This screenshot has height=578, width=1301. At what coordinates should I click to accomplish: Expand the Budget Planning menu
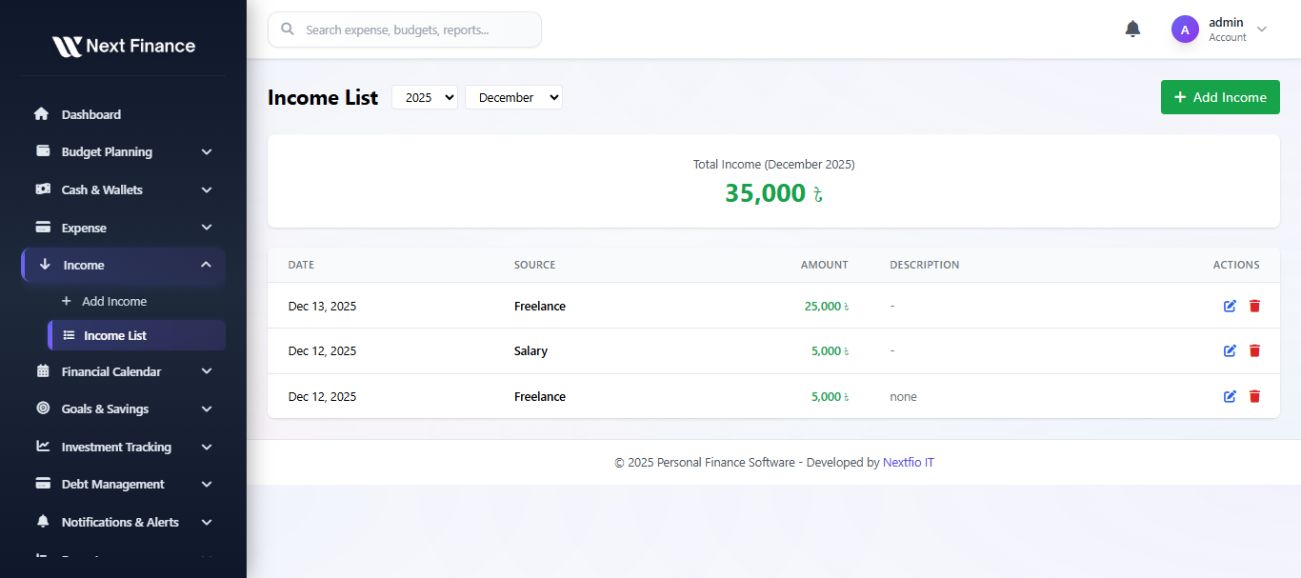206,152
